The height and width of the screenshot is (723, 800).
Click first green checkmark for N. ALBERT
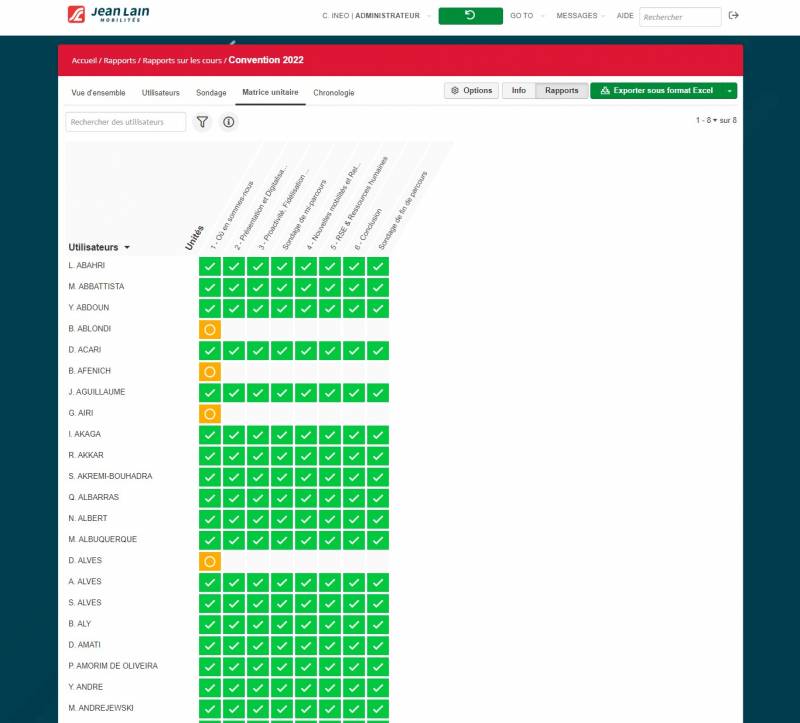(209, 518)
